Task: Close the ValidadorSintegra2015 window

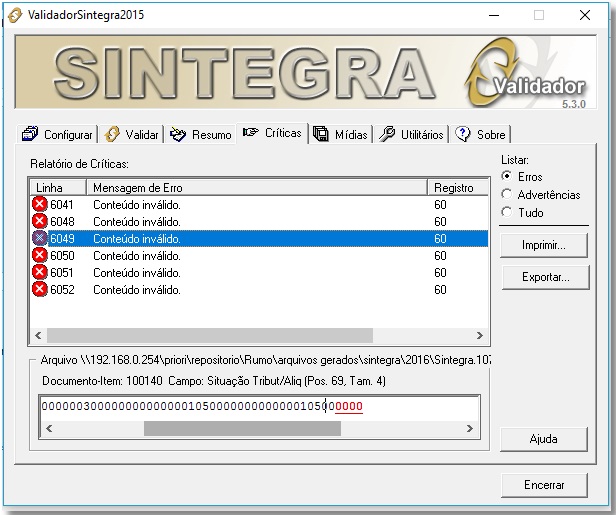Action: [585, 15]
